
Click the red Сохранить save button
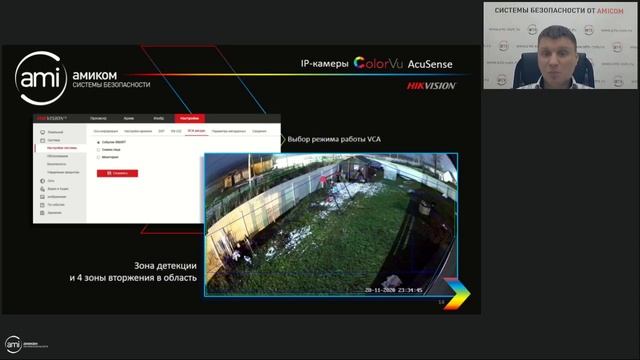click(x=118, y=173)
